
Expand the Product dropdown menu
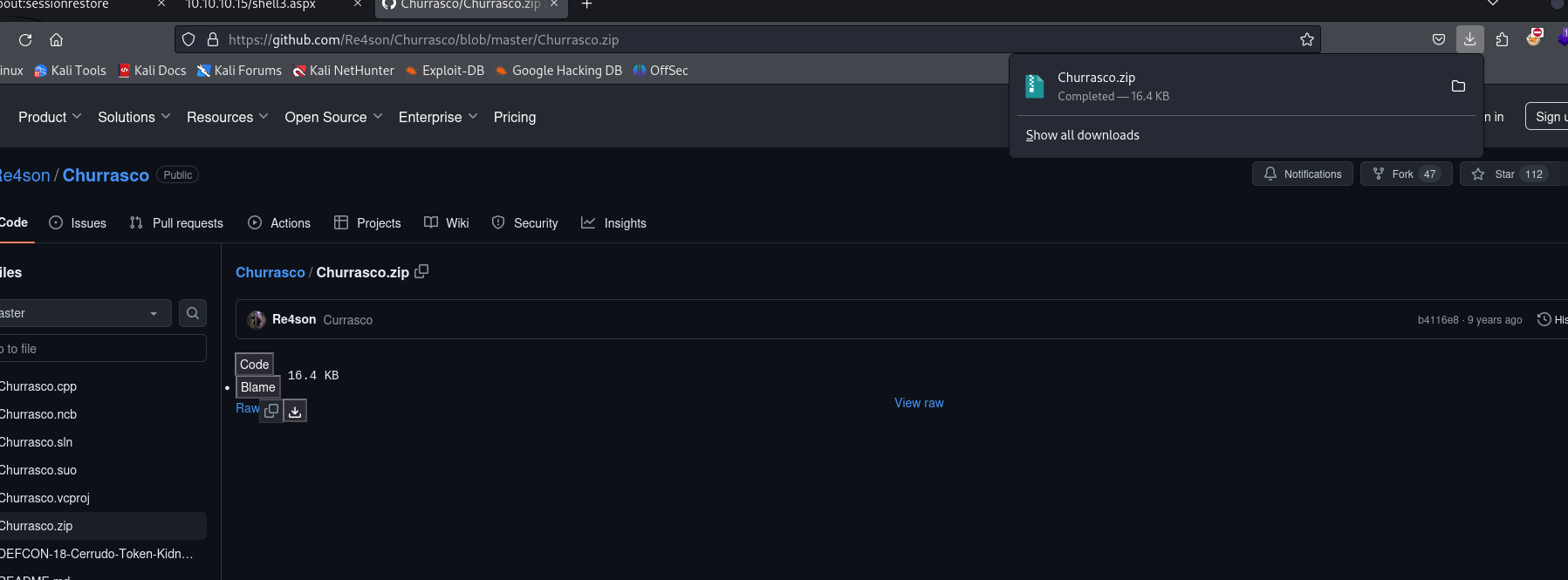(x=50, y=117)
